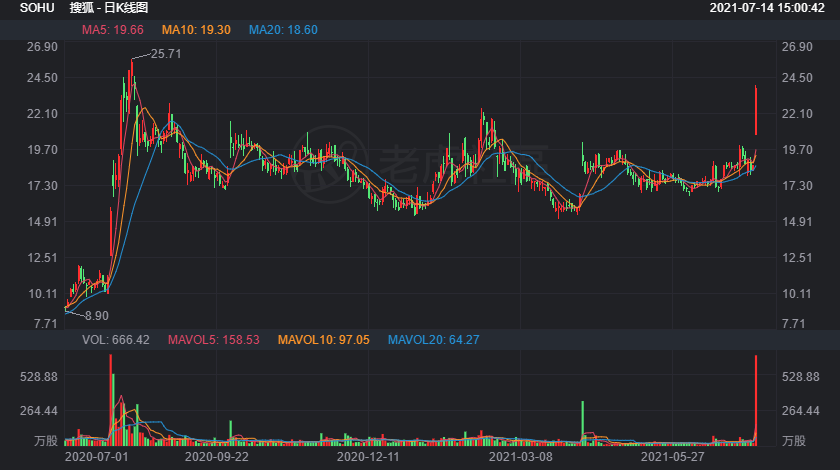Select the MA10: 19.30 indicator label
840x470 pixels.
click(196, 30)
